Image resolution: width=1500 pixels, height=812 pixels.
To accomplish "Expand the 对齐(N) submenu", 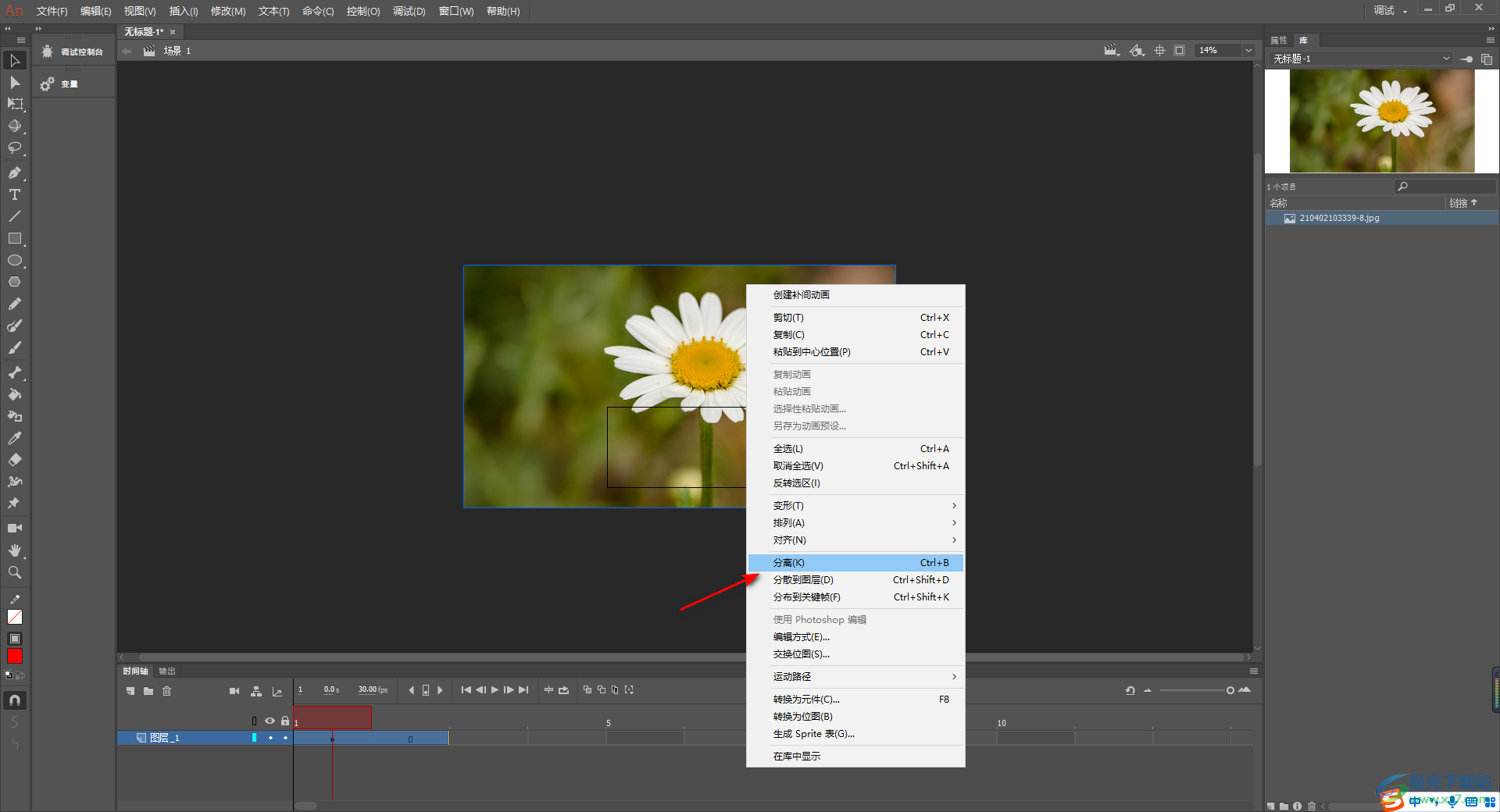I will pyautogui.click(x=855, y=540).
